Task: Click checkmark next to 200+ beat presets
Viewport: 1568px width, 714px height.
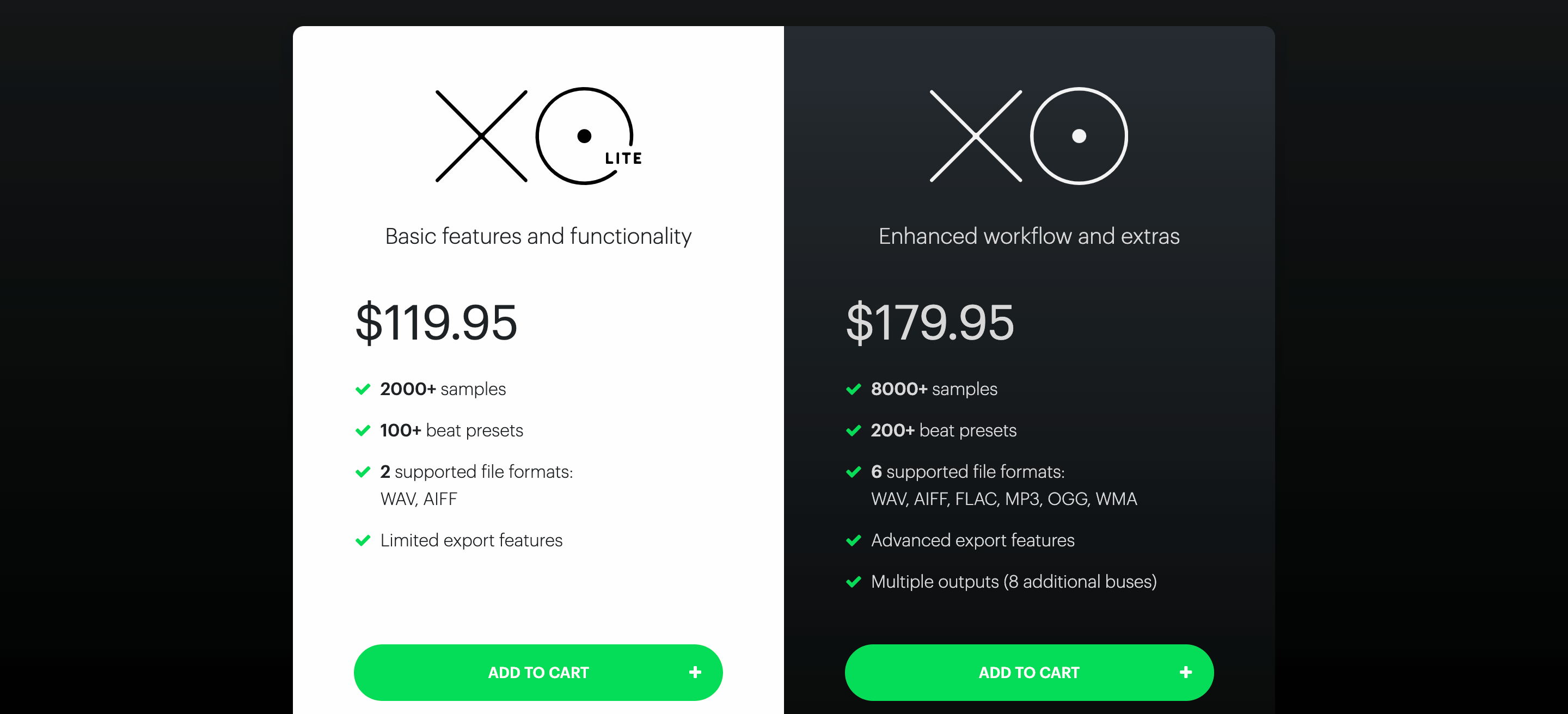Action: pyautogui.click(x=853, y=430)
